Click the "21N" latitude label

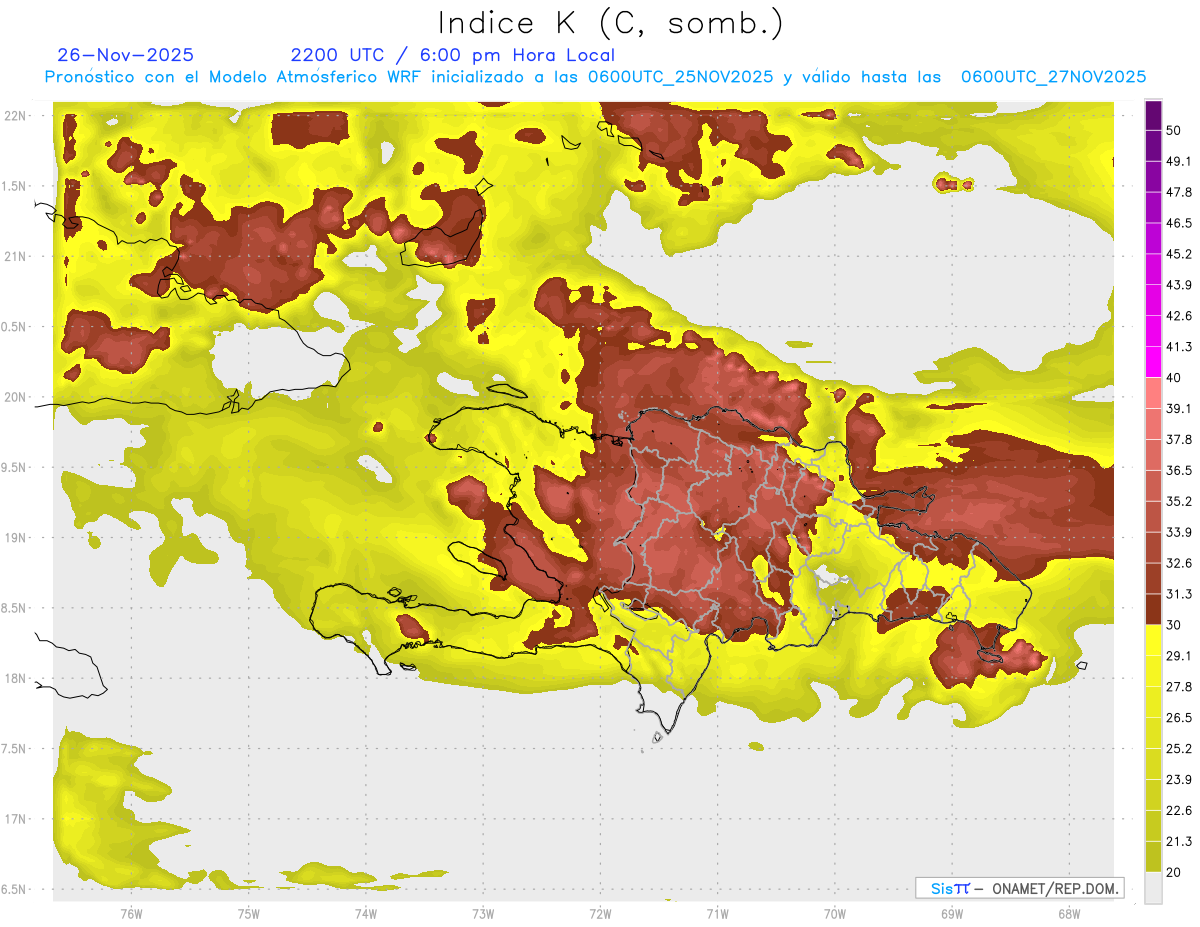[x=14, y=256]
